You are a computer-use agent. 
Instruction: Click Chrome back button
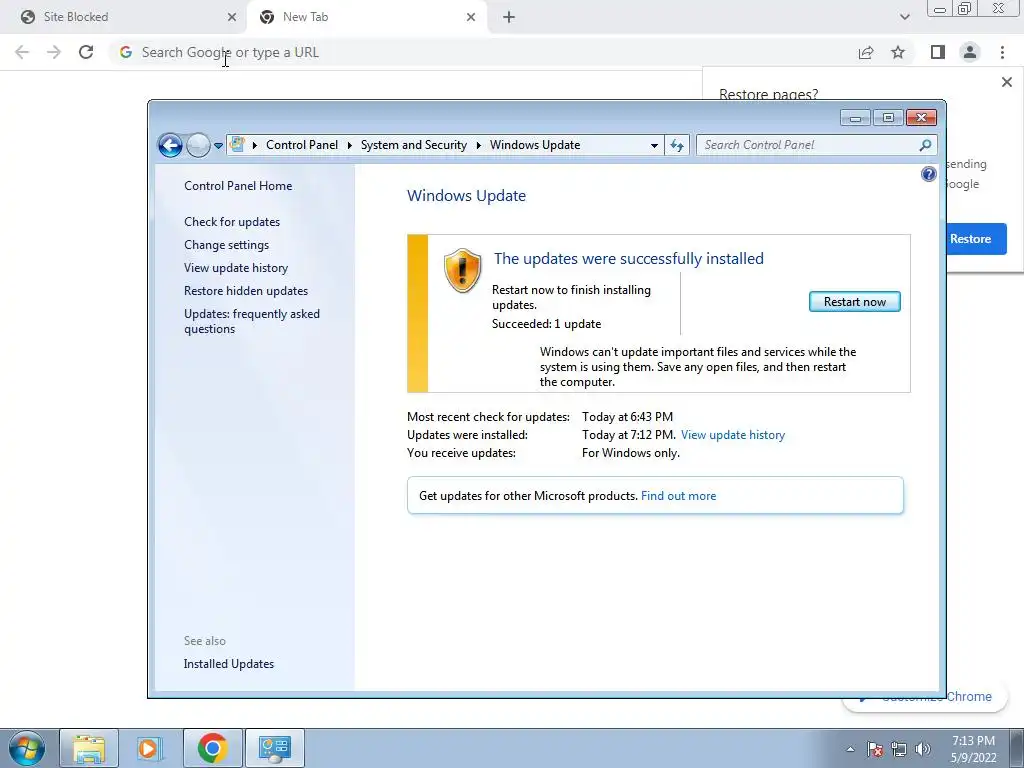point(22,52)
